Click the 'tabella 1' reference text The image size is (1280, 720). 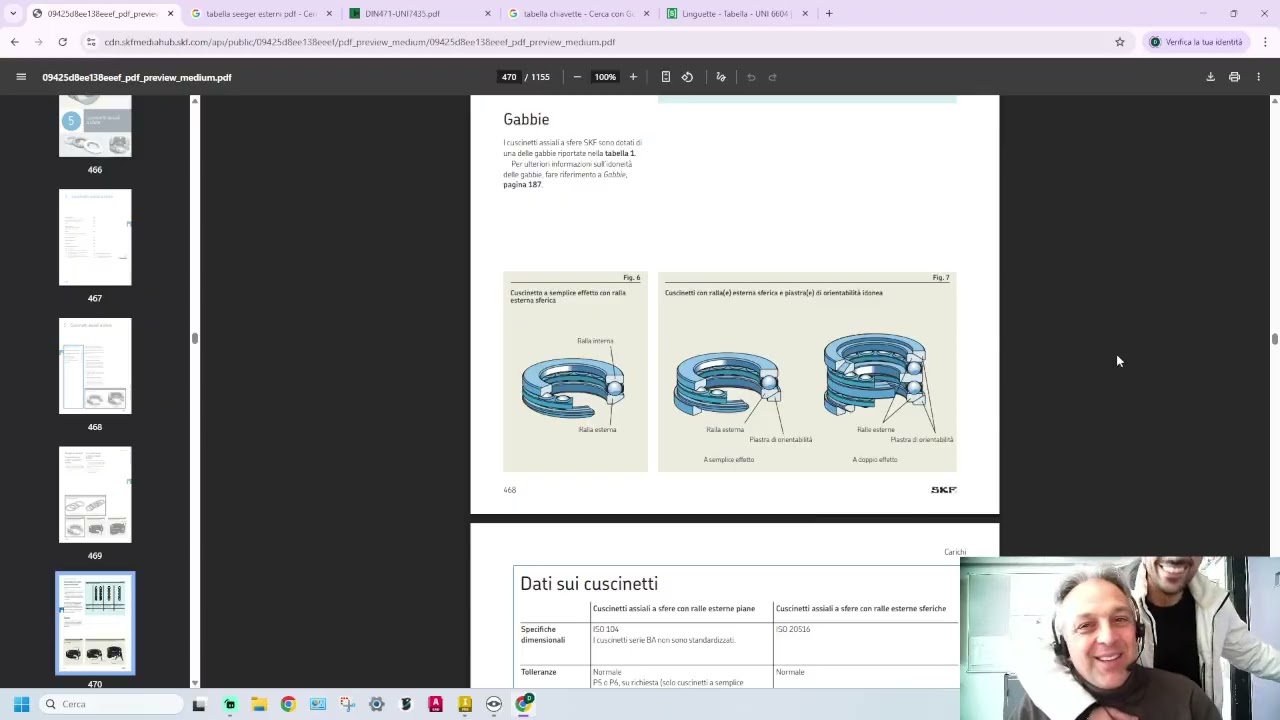coord(619,153)
